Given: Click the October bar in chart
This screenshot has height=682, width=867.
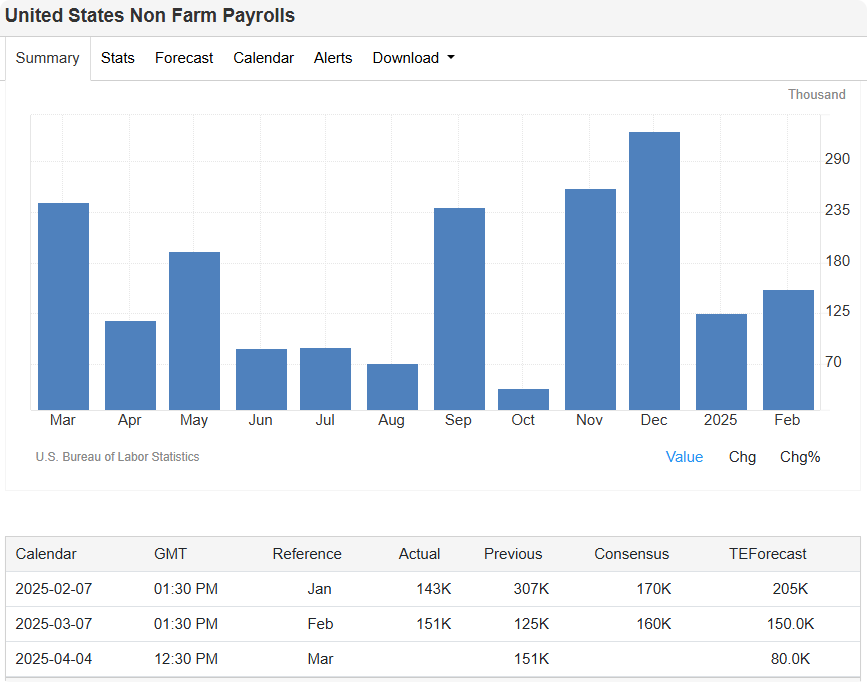Looking at the screenshot, I should coord(523,399).
